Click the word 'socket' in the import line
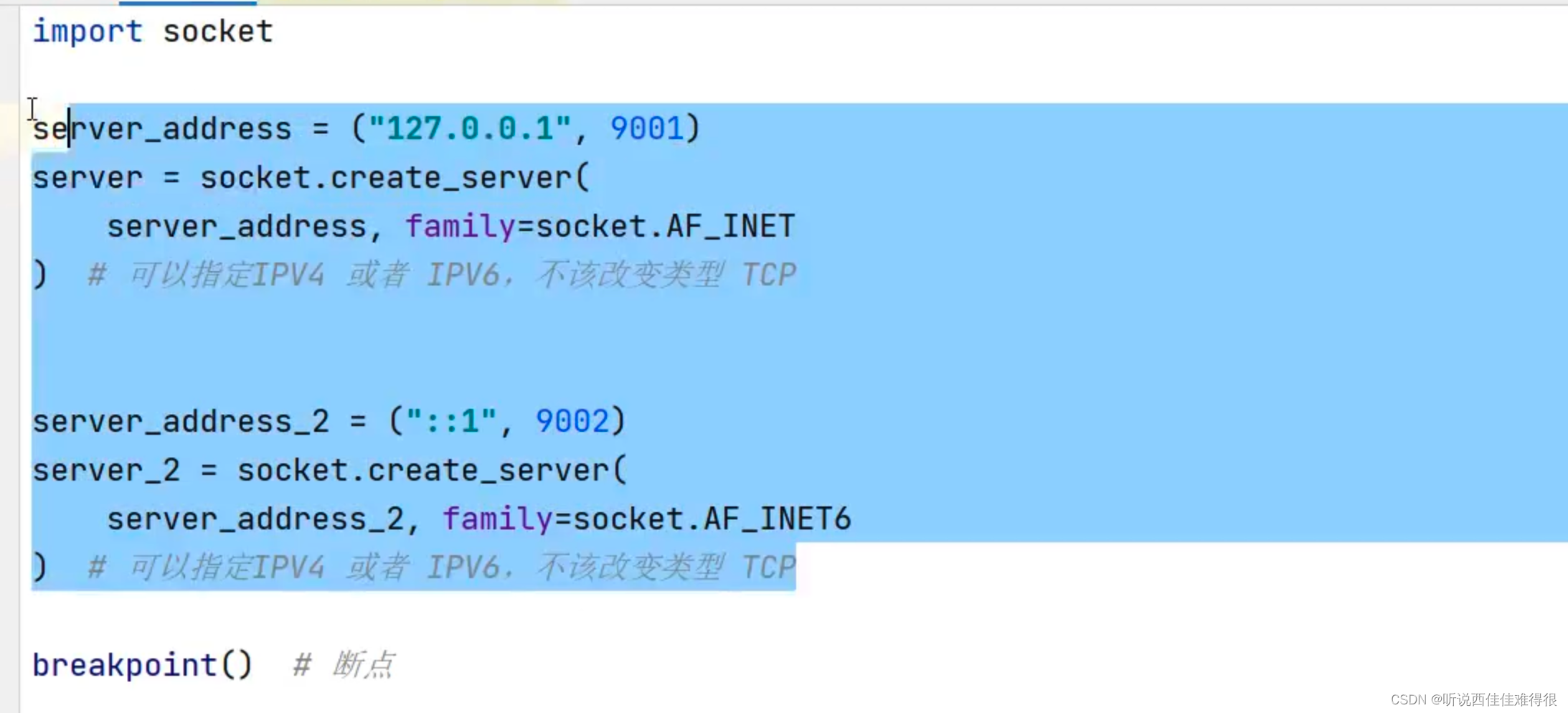1568x713 pixels. (218, 32)
